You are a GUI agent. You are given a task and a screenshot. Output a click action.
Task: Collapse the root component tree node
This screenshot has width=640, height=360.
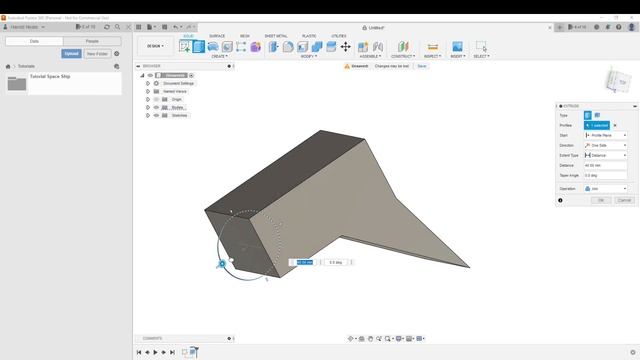[142, 76]
